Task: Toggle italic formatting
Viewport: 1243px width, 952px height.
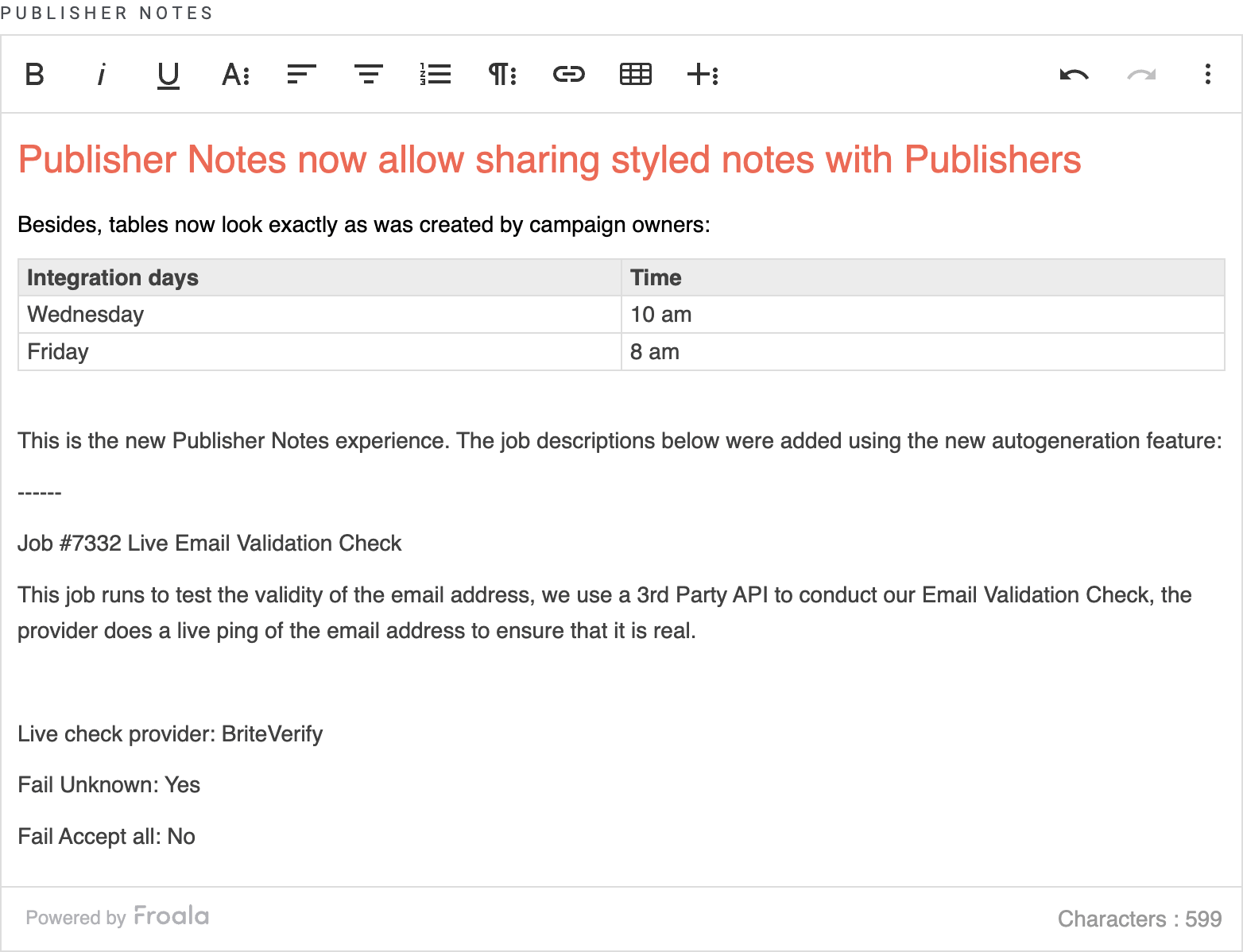Action: click(101, 75)
